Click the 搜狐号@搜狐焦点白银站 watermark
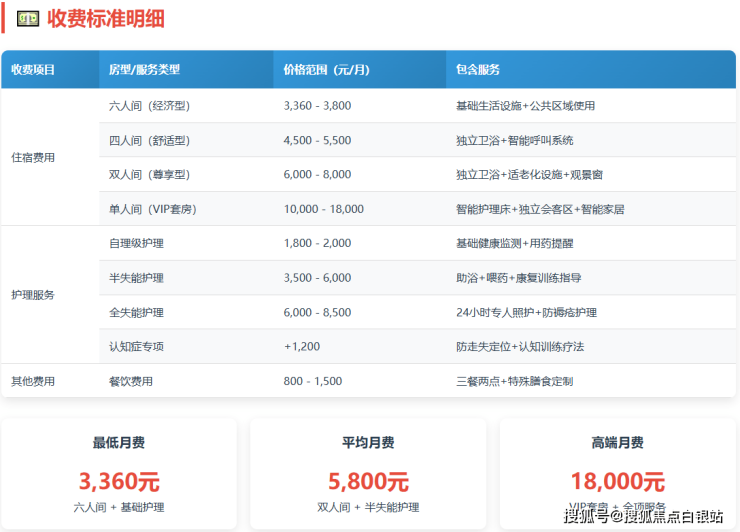The width and height of the screenshot is (740, 532). pos(643,516)
